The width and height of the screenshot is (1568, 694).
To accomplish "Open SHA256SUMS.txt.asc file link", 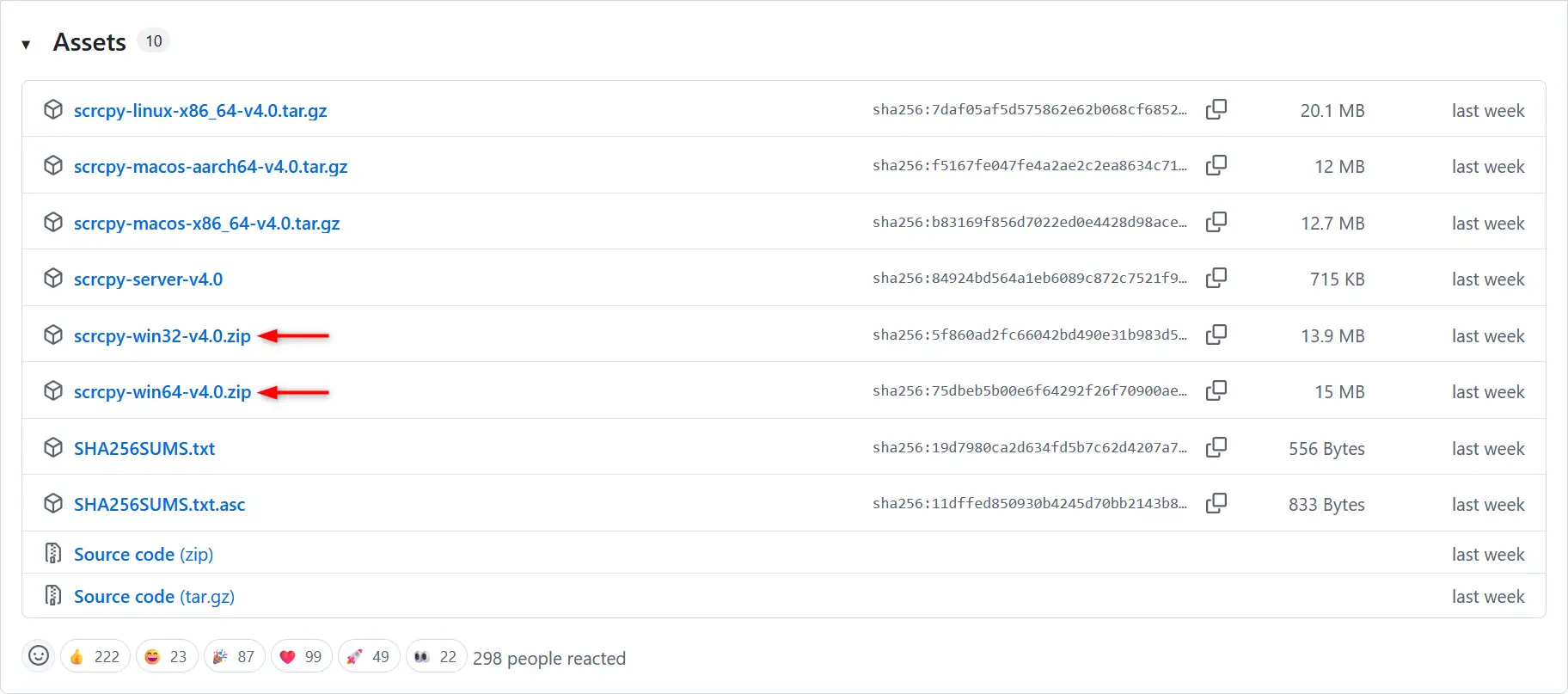I will click(x=159, y=504).
